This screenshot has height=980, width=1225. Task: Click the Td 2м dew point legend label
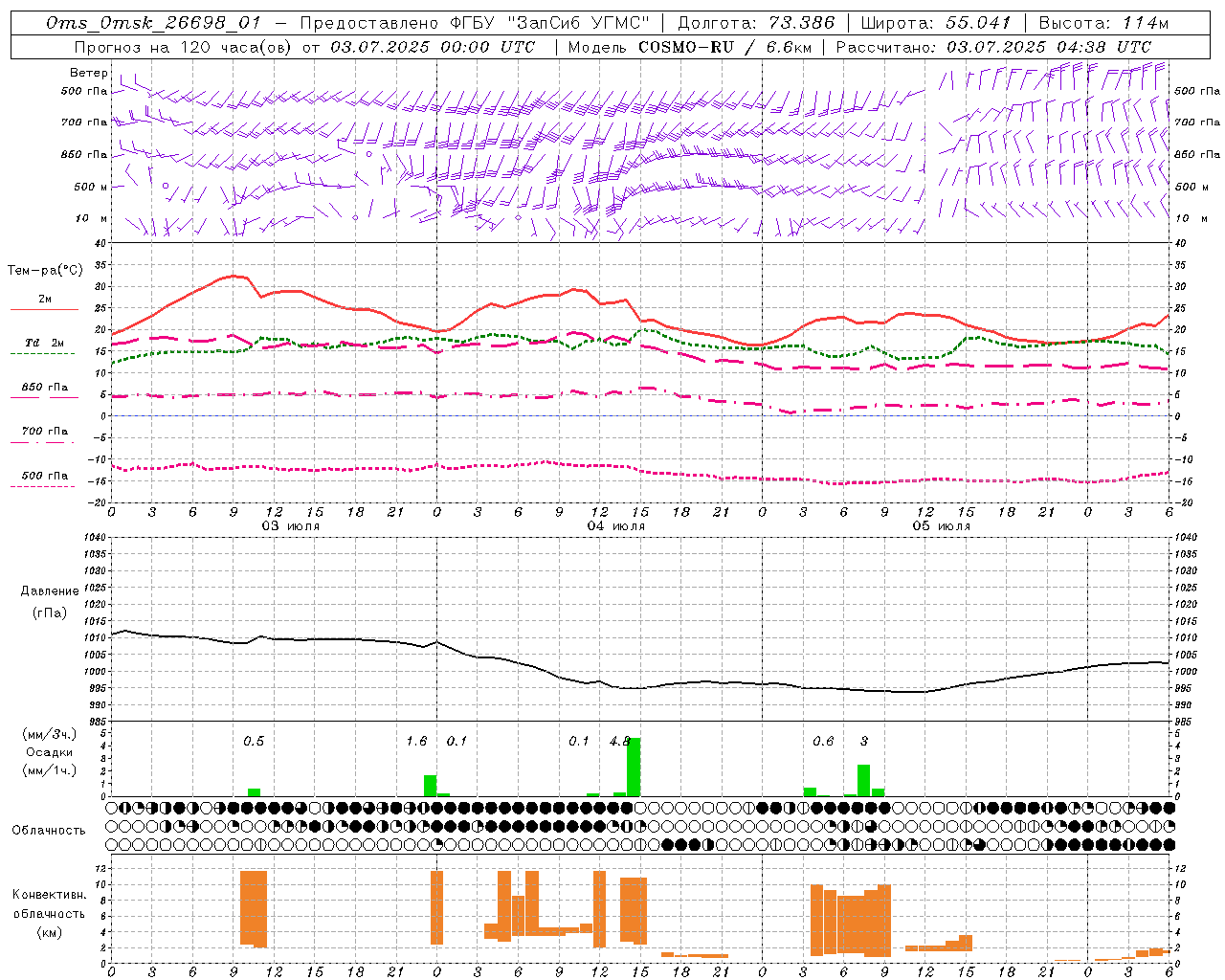tap(45, 343)
